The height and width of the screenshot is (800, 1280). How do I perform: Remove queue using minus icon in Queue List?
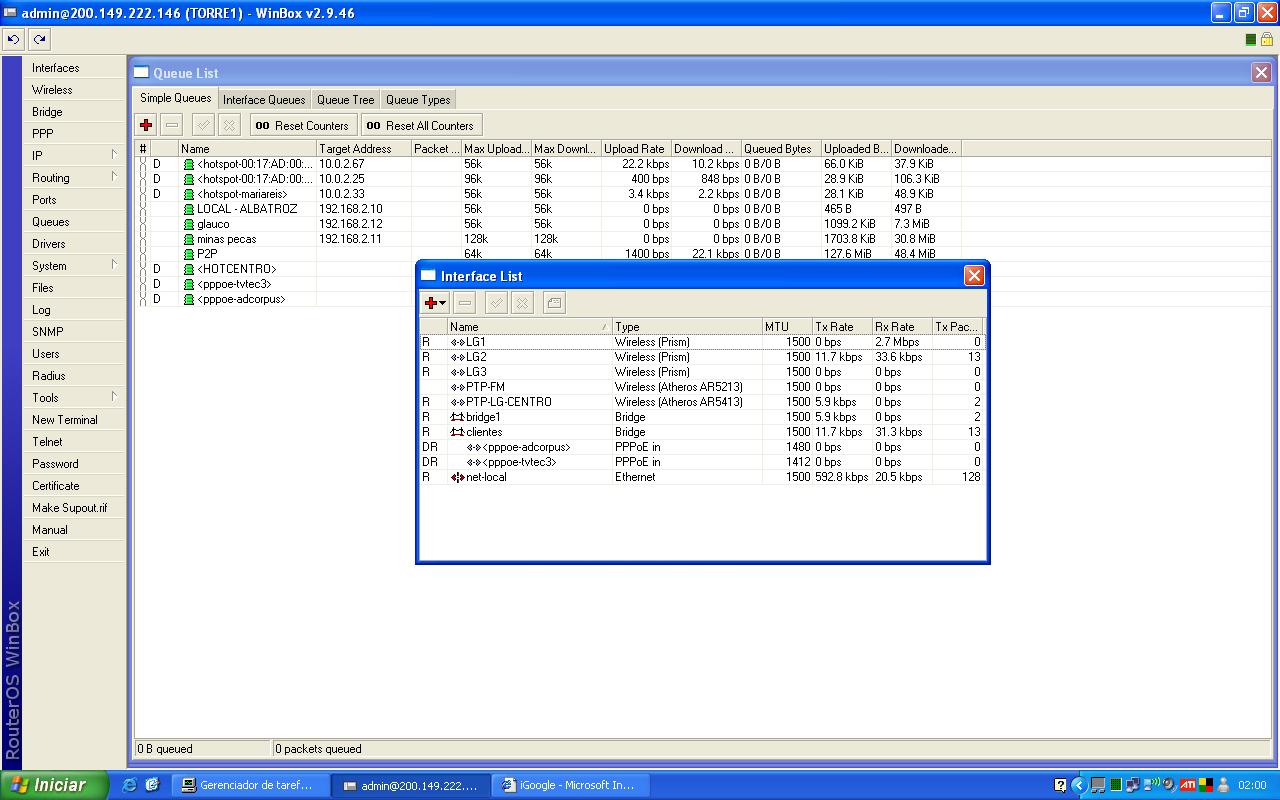pos(172,125)
